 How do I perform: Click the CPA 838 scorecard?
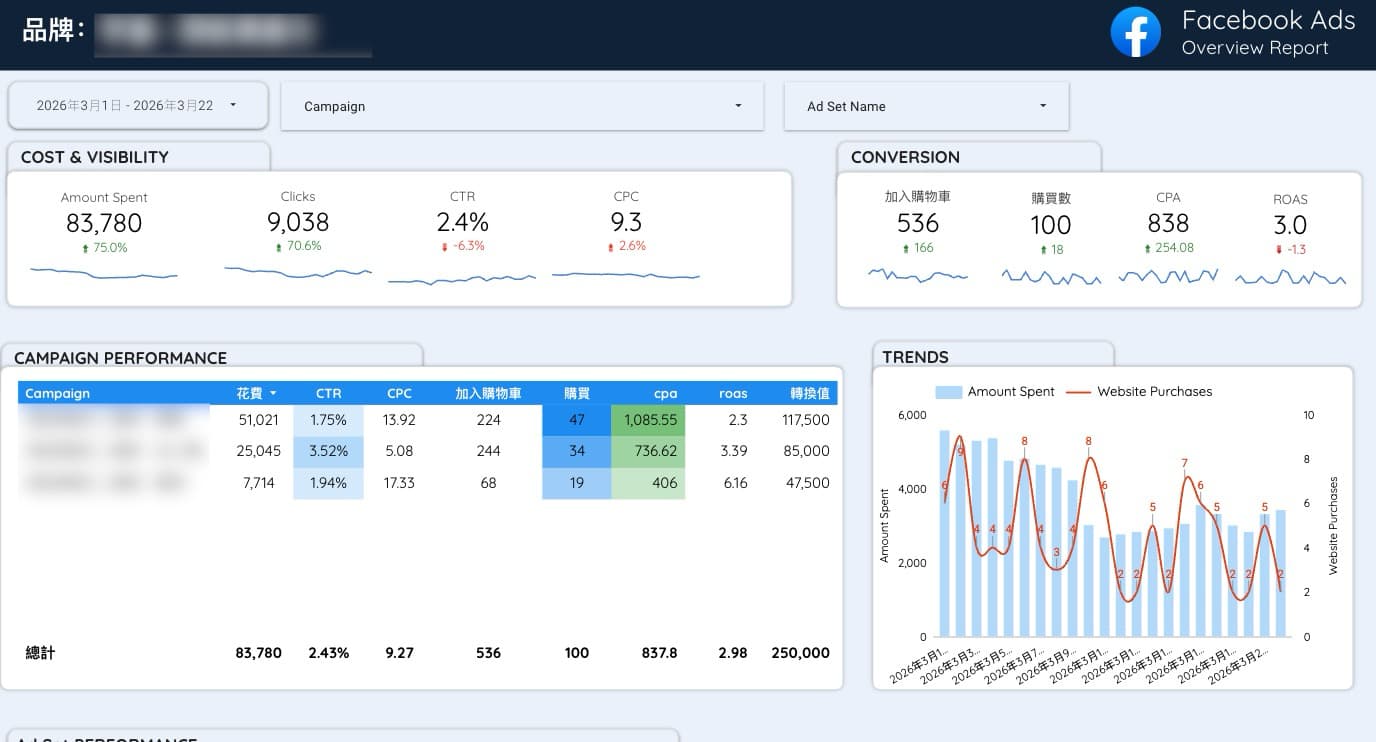point(1168,223)
